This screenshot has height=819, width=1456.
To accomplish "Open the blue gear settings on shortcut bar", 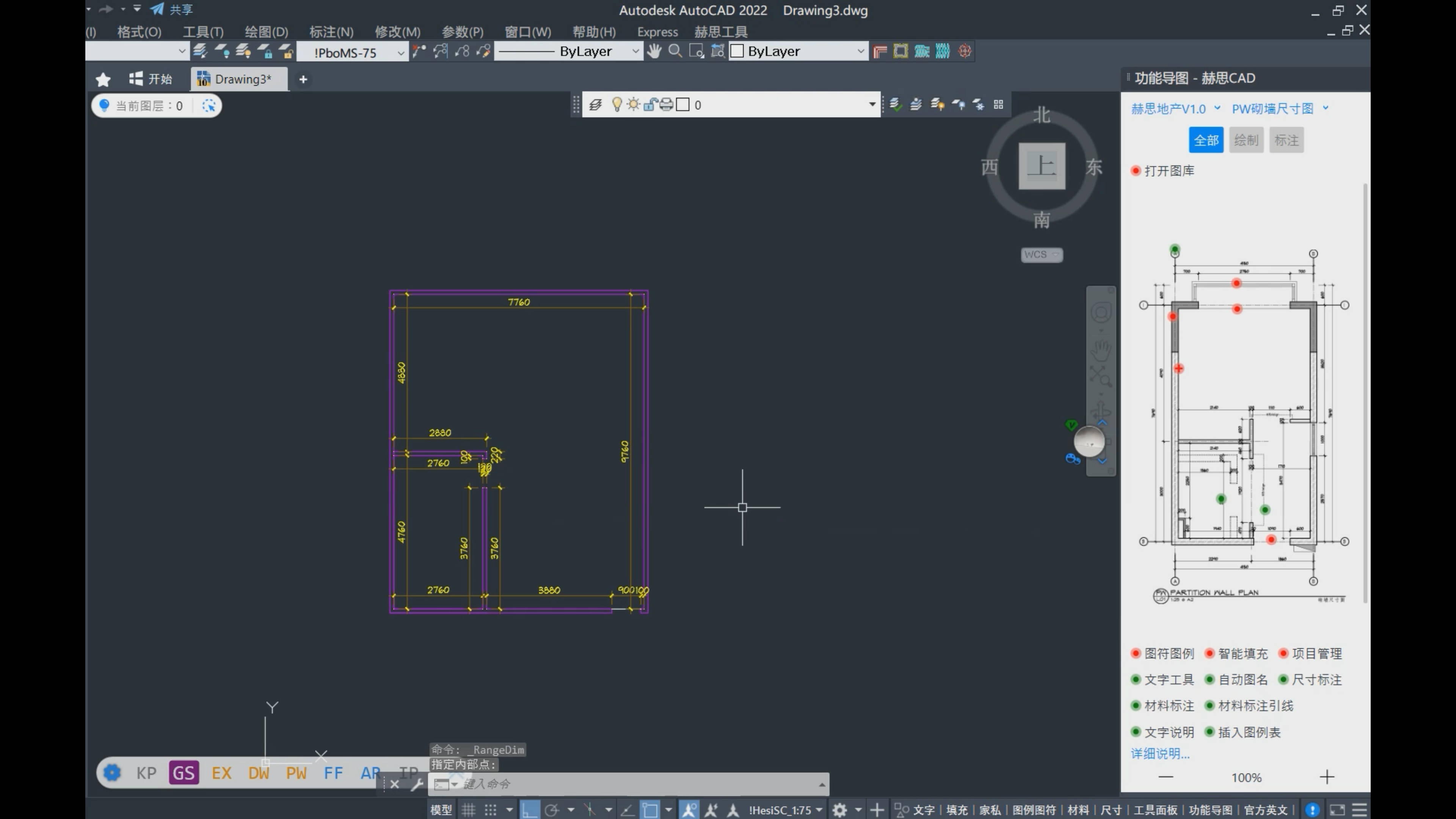I will 112,773.
